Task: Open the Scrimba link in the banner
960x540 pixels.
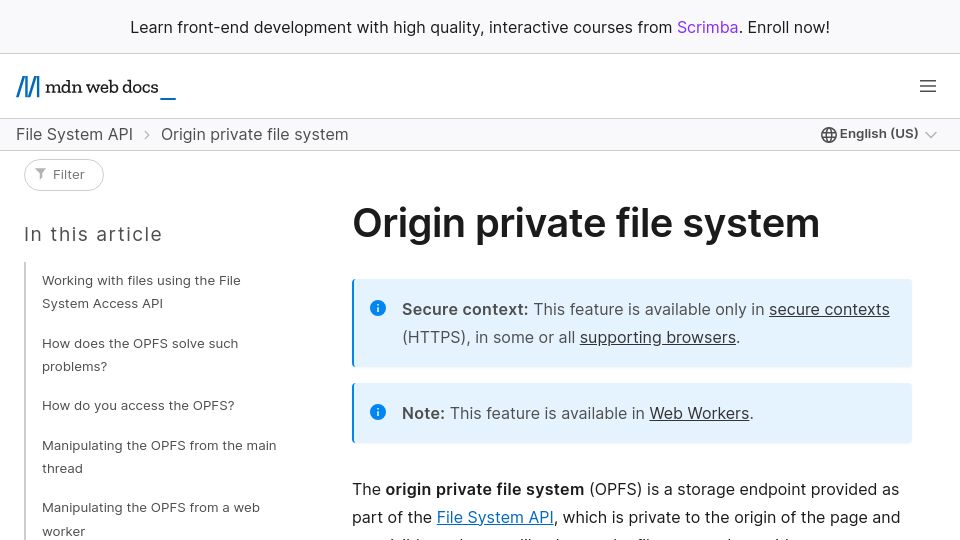Action: (707, 28)
